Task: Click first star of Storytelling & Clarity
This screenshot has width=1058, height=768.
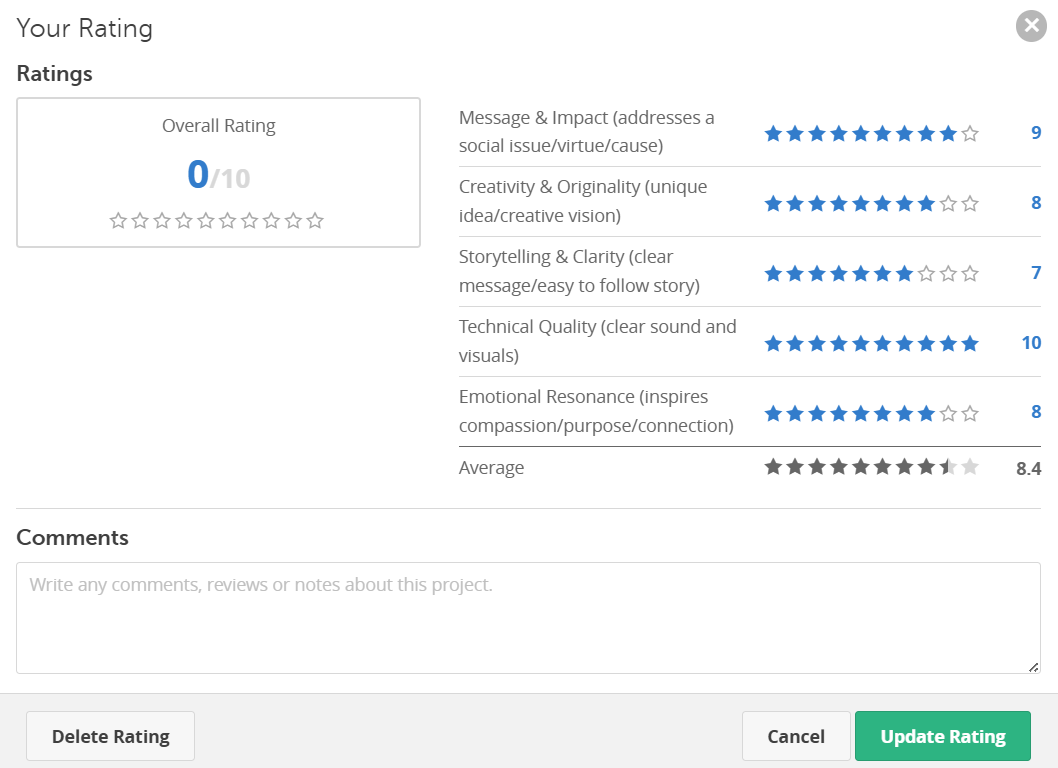Action: click(773, 274)
